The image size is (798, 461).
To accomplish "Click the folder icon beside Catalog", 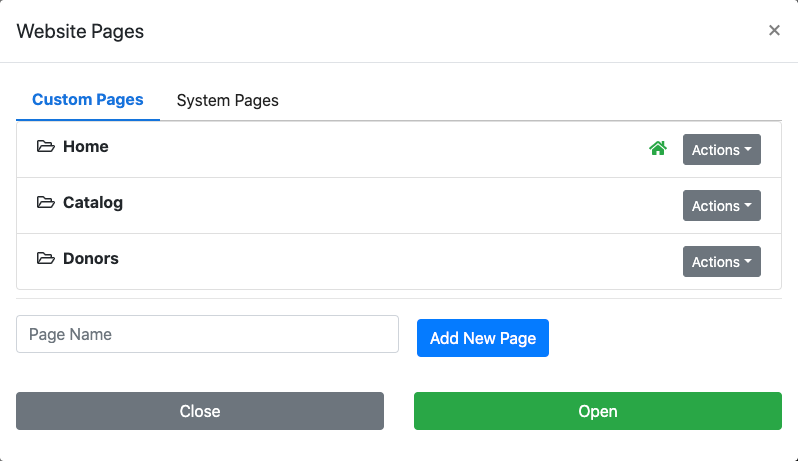I will (x=45, y=203).
